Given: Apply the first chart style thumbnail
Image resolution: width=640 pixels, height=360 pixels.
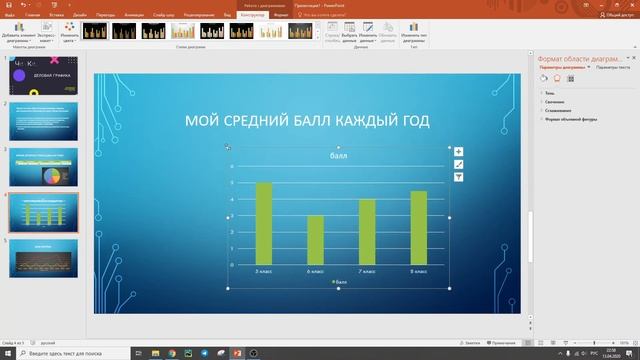Looking at the screenshot, I should (95, 31).
